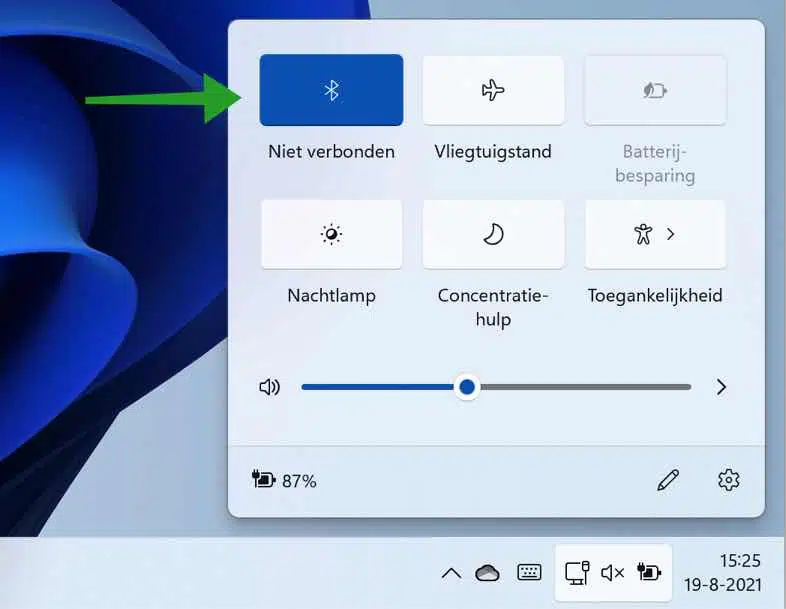Open audio output selection arrow beside volume
This screenshot has width=786, height=609.
721,387
